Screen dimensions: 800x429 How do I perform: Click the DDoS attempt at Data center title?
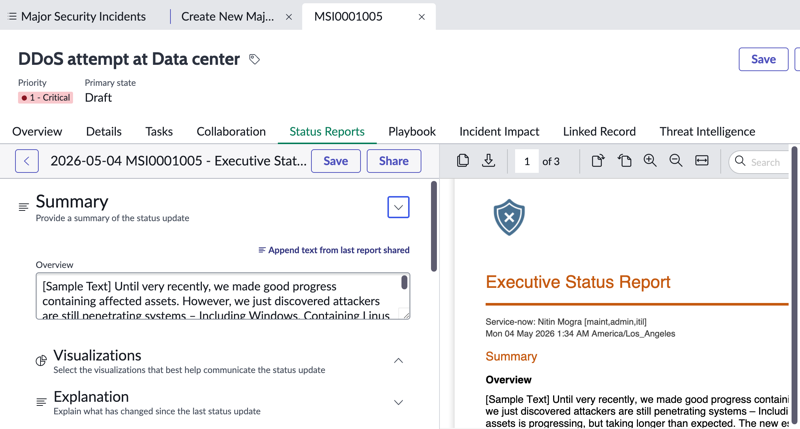tap(129, 59)
